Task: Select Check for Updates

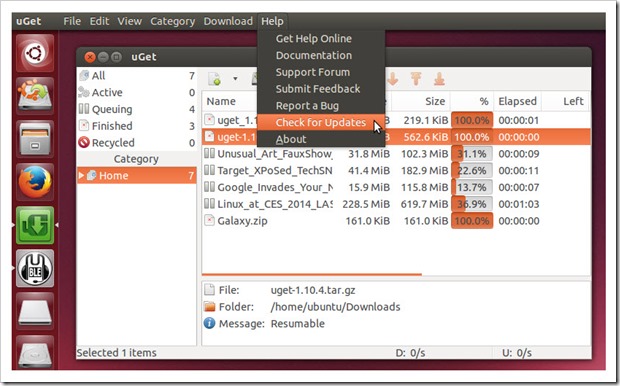Action: 321,122
